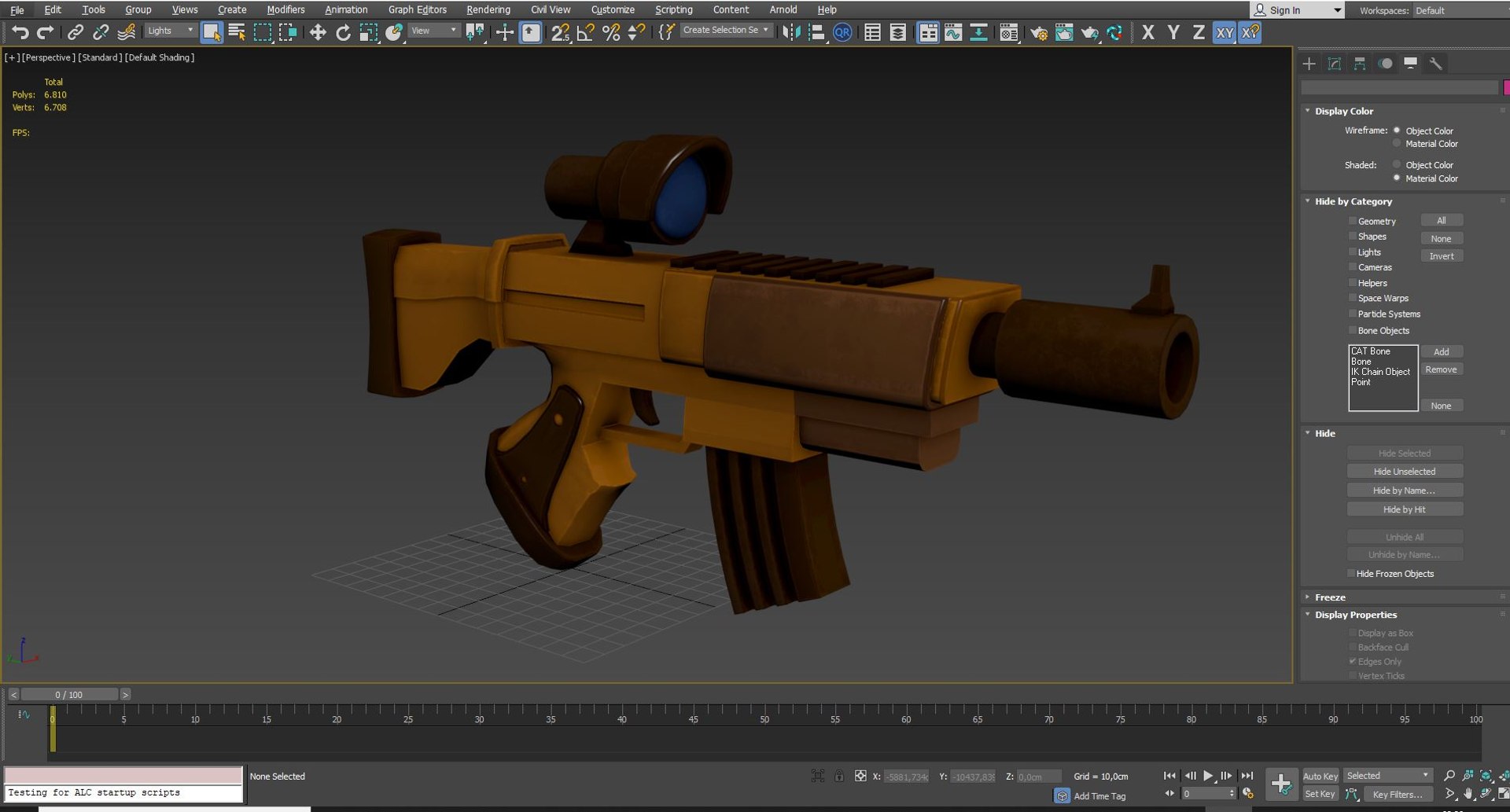Open Render Setup teapot icon

pos(1039,32)
